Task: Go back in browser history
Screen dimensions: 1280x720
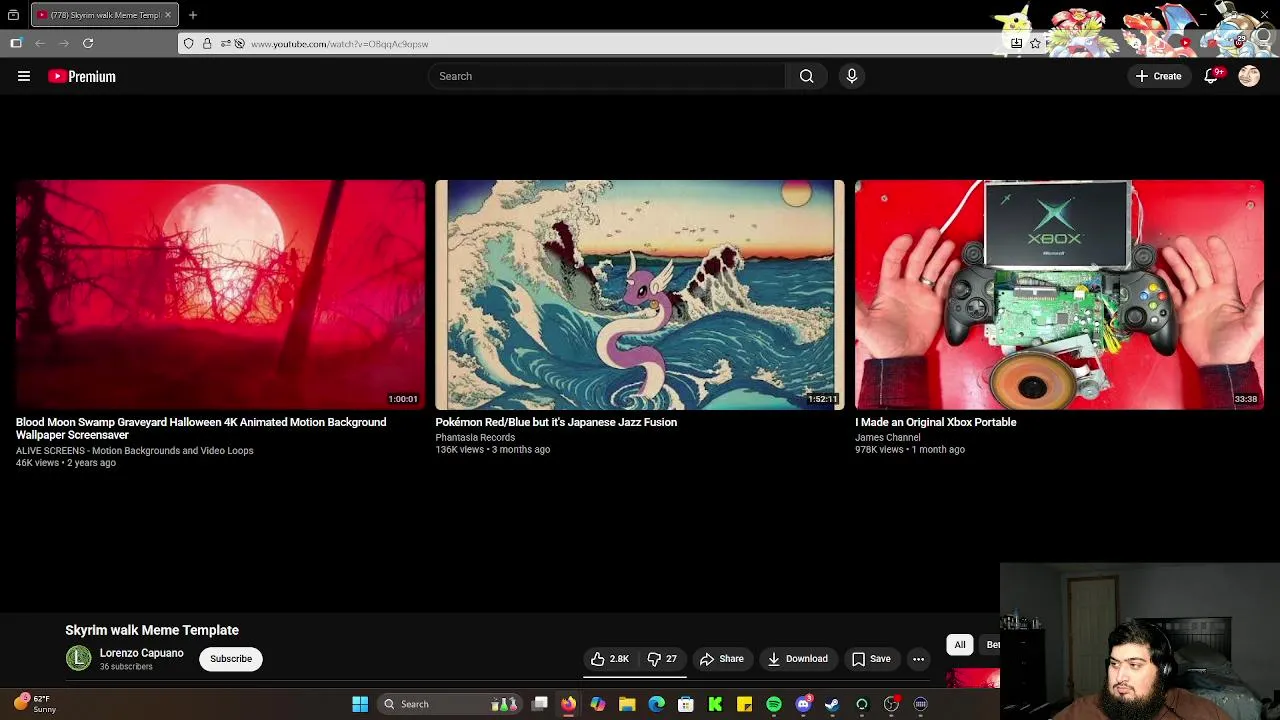Action: 40,43
